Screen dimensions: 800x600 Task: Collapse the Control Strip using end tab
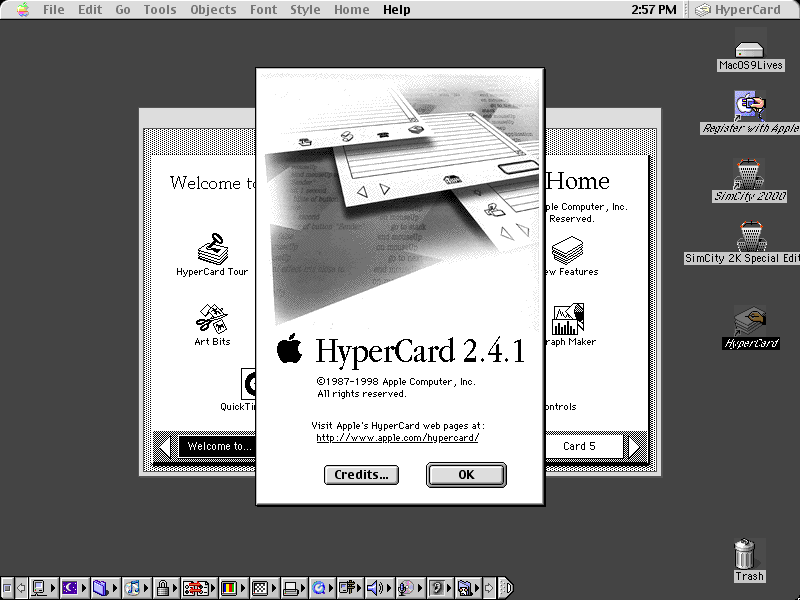click(x=506, y=588)
